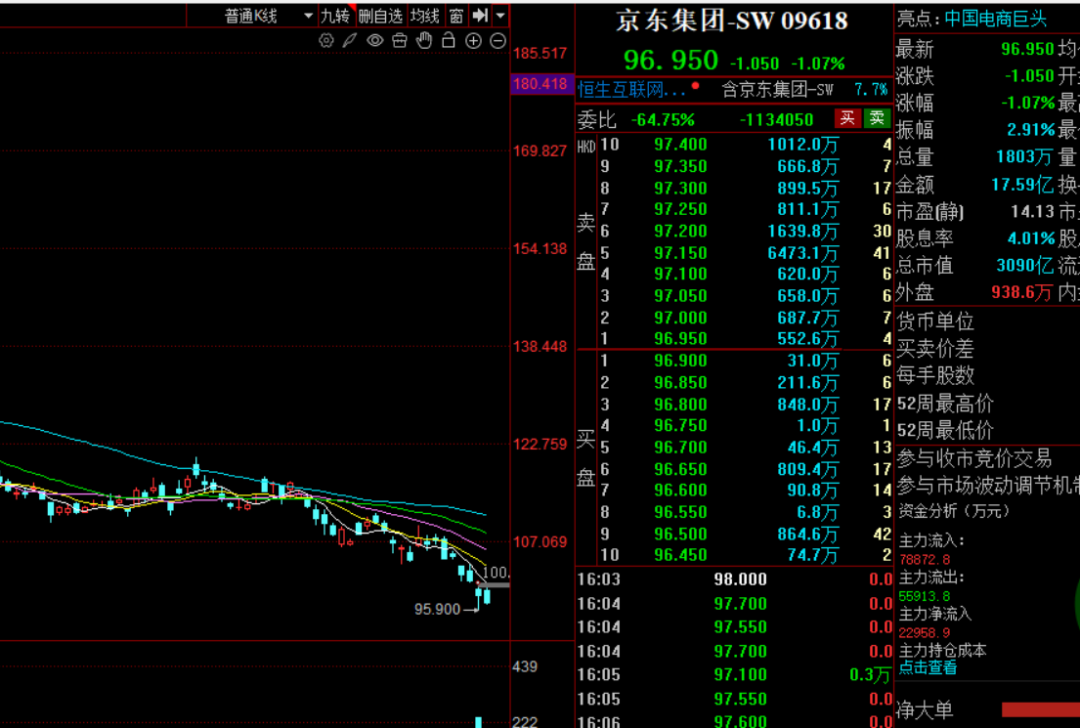Jump to latest with arrow-to-bar icon
Viewport: 1080px width, 728px height.
click(480, 15)
